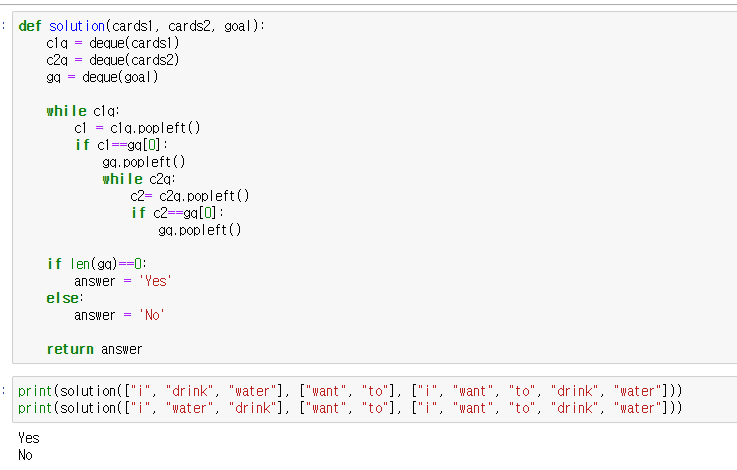Click the answer = 'Yes' line
Viewport: 737px width, 470px height.
tap(123, 281)
